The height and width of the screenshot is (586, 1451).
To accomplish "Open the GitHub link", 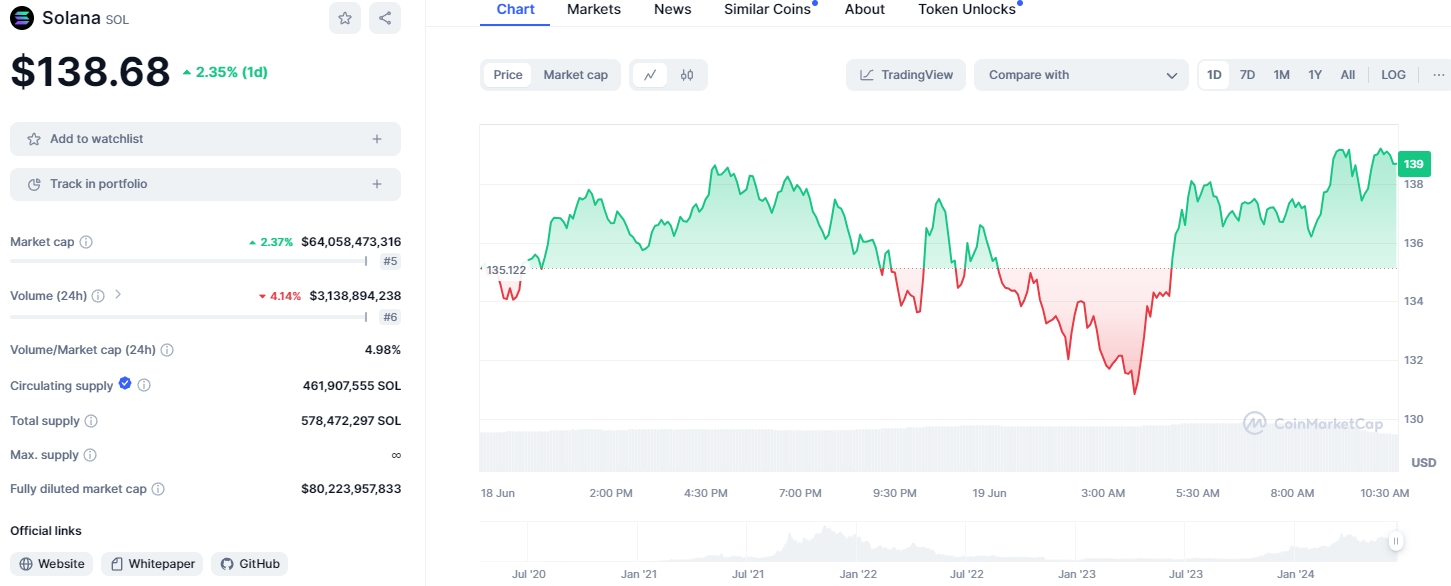I will [250, 564].
